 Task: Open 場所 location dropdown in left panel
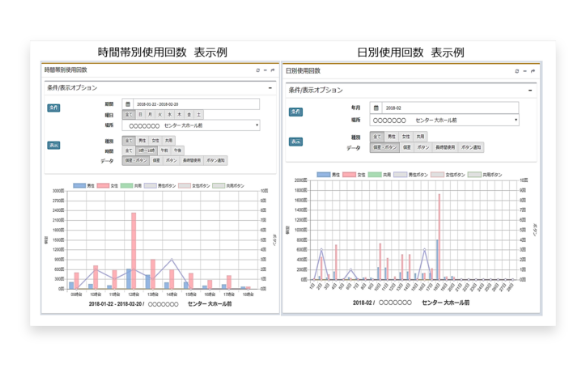(x=191, y=125)
